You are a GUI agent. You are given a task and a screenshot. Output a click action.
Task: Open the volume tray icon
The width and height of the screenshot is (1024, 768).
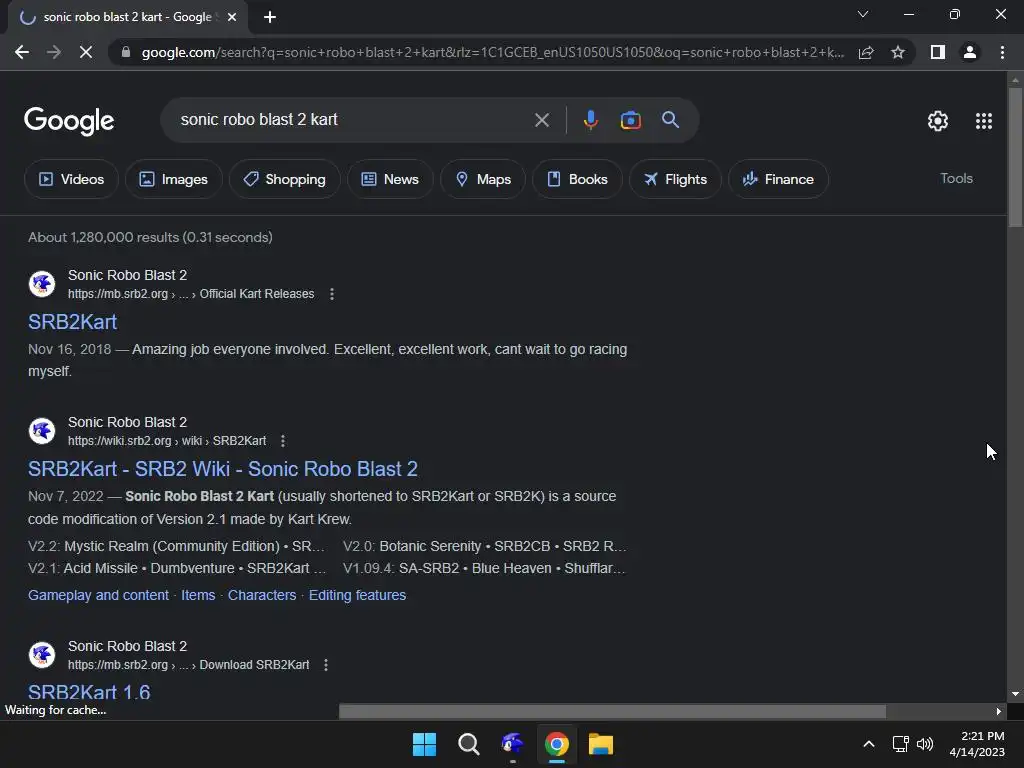pos(925,744)
